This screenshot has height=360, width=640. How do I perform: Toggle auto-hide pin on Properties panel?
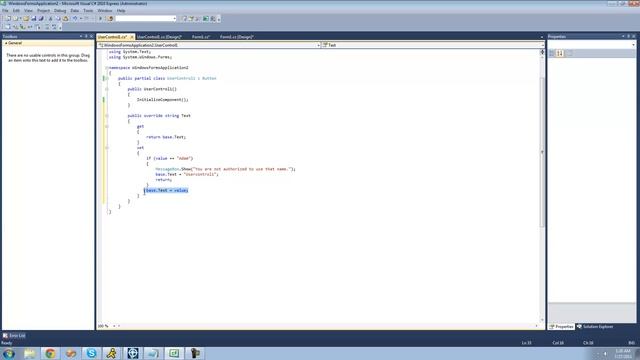click(629, 36)
